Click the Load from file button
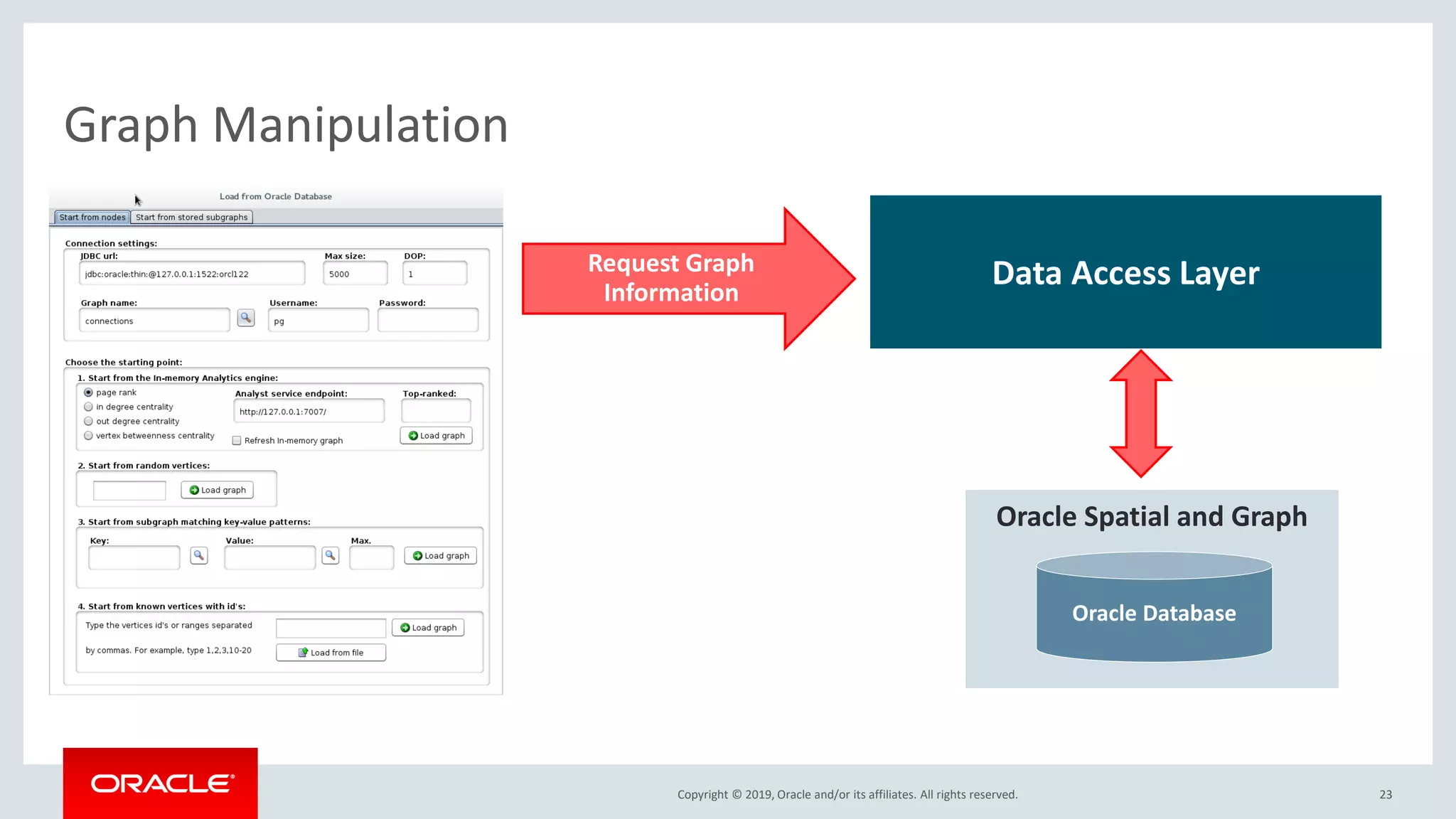The image size is (1456, 819). coord(331,653)
